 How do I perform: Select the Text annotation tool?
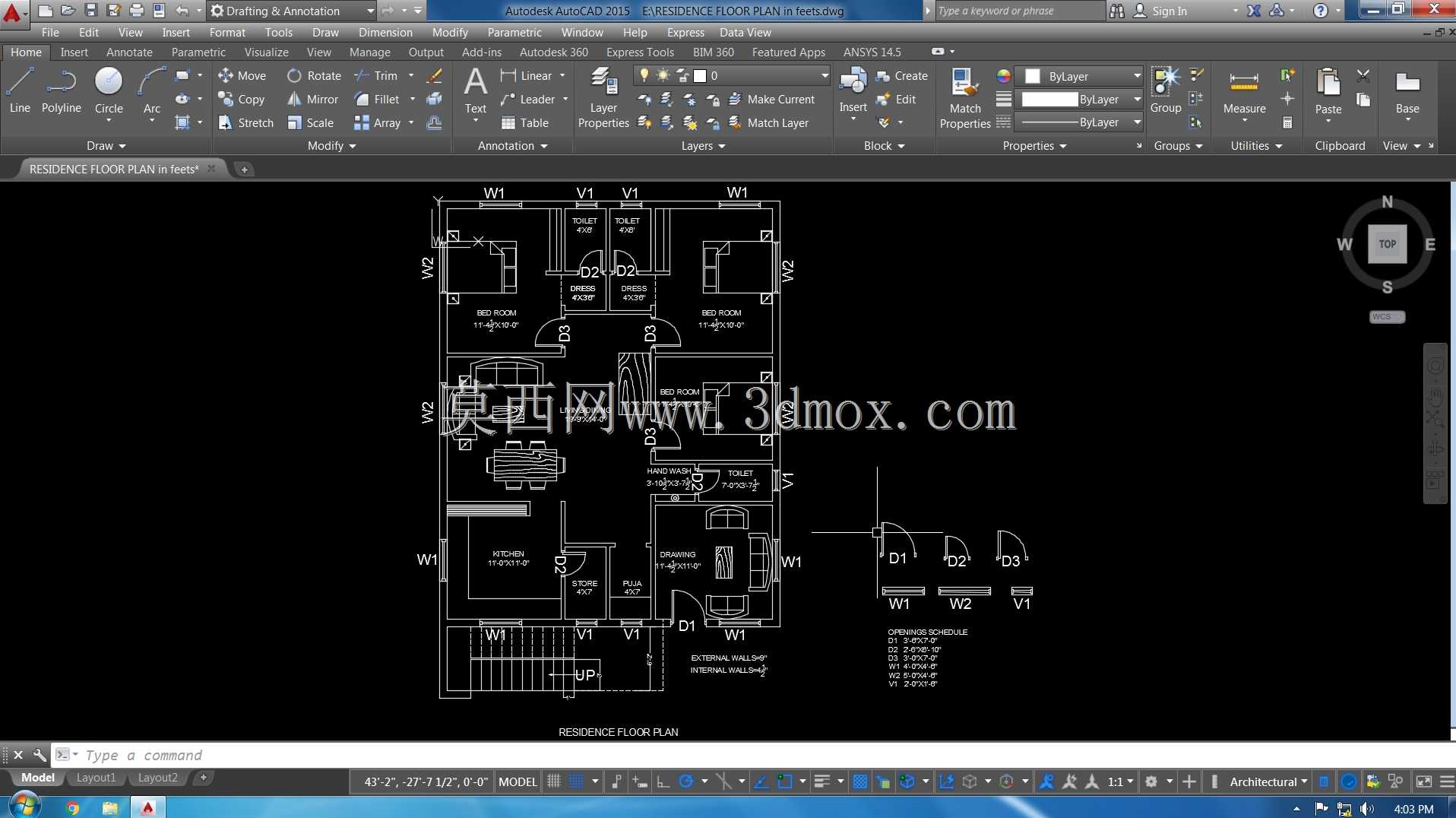coord(476,90)
